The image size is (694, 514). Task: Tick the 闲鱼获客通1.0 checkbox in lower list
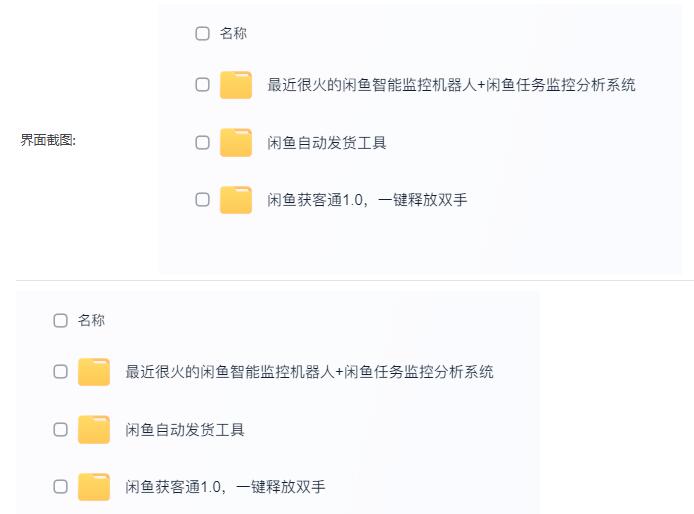tap(61, 487)
